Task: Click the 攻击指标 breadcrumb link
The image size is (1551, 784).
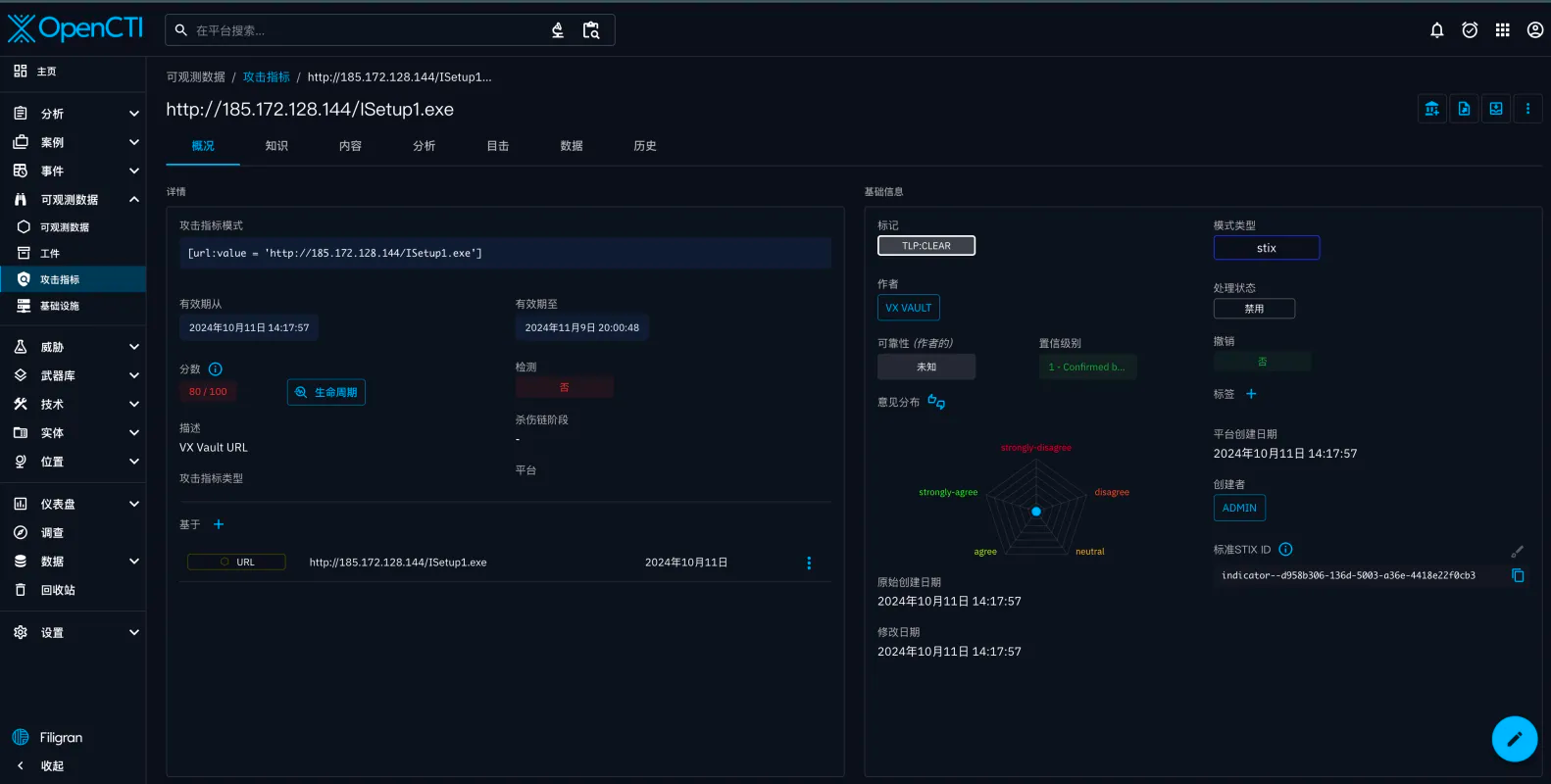Action: tap(267, 77)
